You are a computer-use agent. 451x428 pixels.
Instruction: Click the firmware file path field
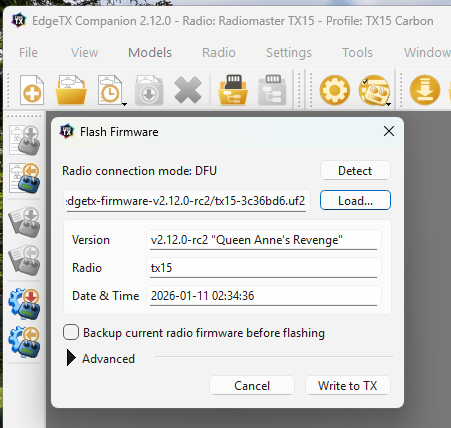(x=187, y=201)
